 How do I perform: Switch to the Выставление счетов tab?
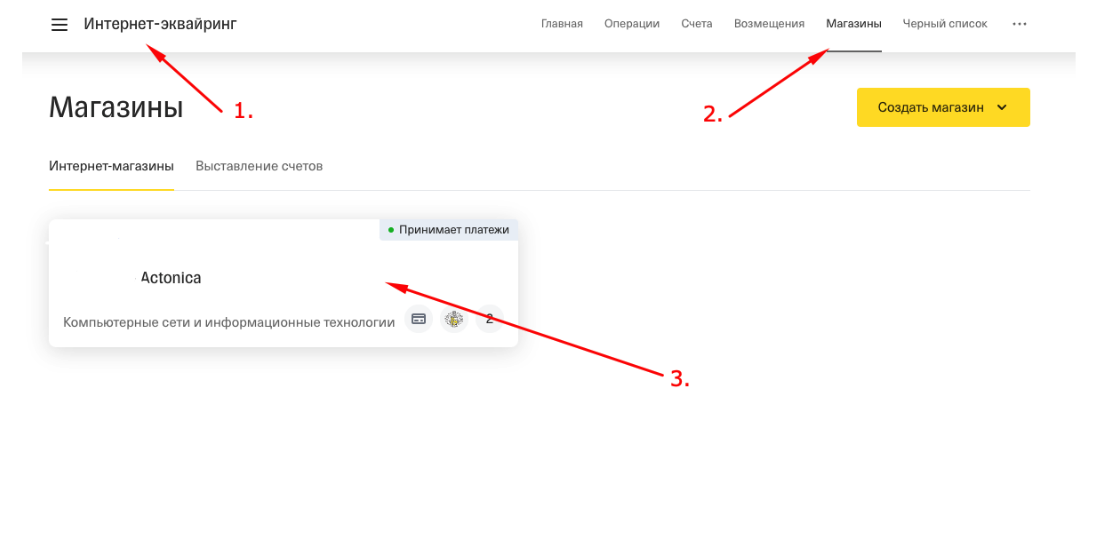(259, 166)
